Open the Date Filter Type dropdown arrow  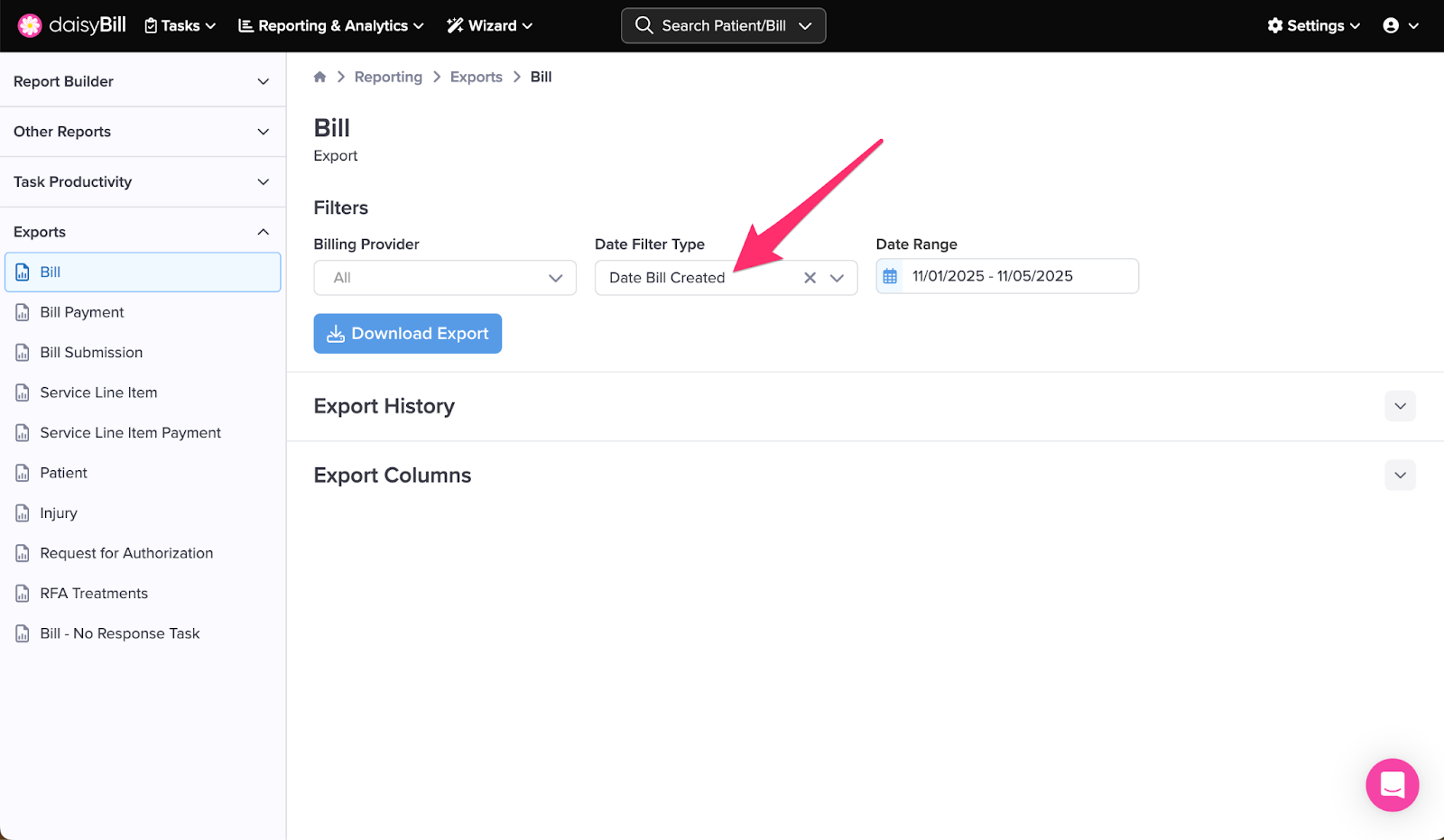837,278
